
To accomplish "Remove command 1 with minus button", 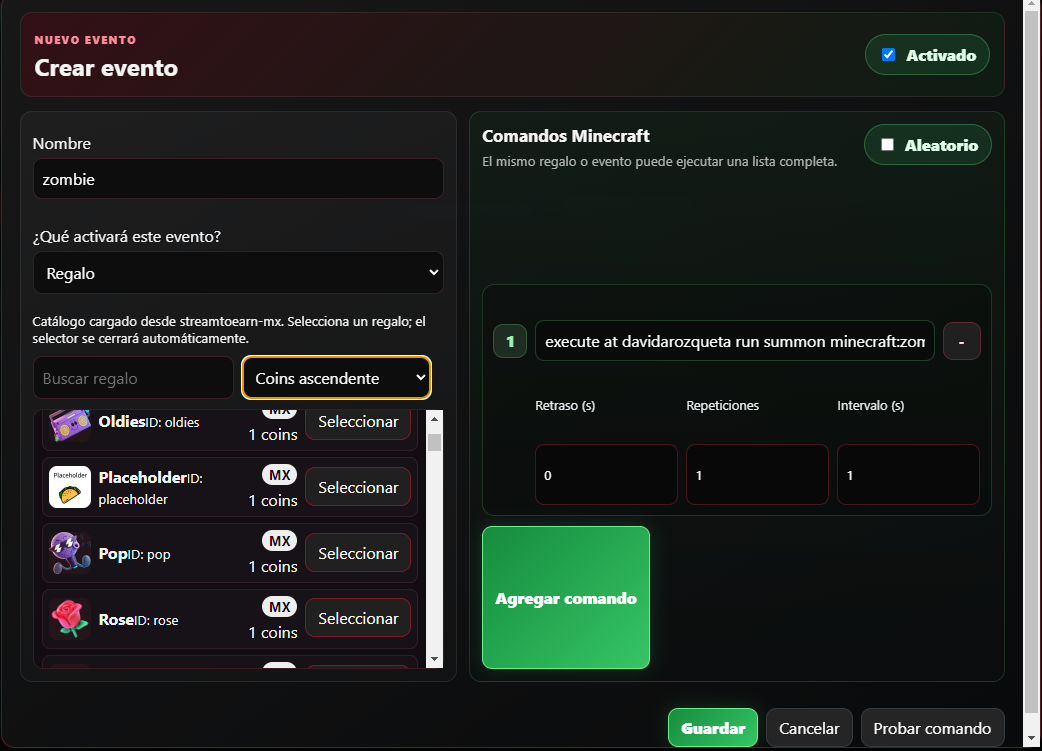I will [962, 341].
